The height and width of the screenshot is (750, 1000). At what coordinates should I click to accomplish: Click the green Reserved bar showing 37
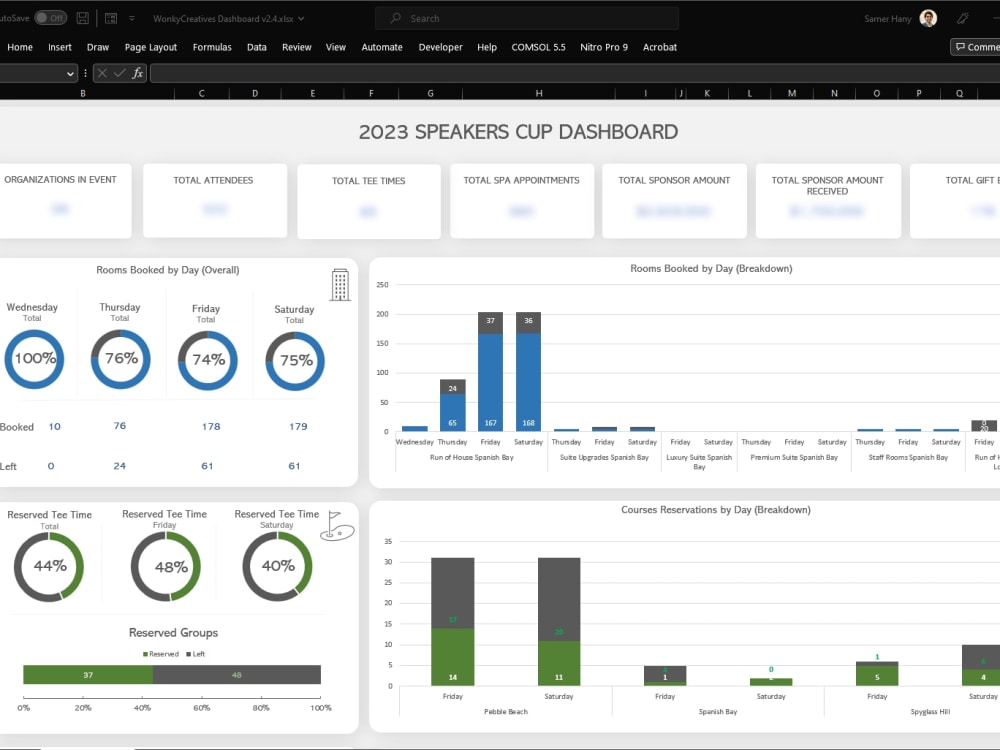88,675
